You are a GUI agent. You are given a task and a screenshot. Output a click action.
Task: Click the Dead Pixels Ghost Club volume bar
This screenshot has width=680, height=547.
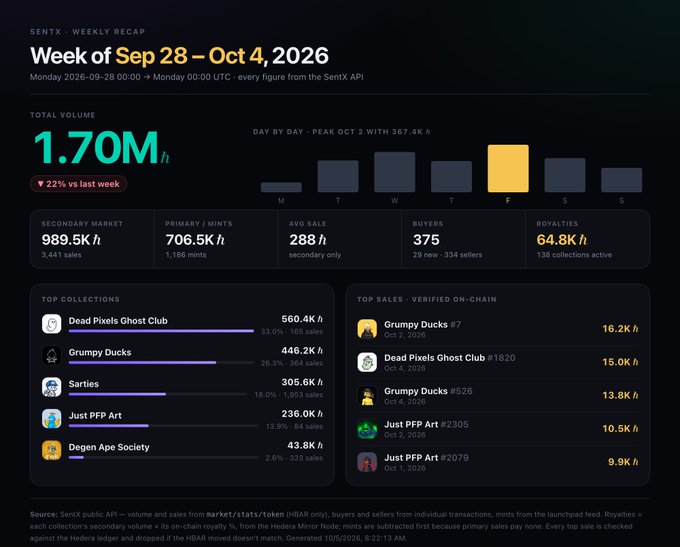point(161,331)
